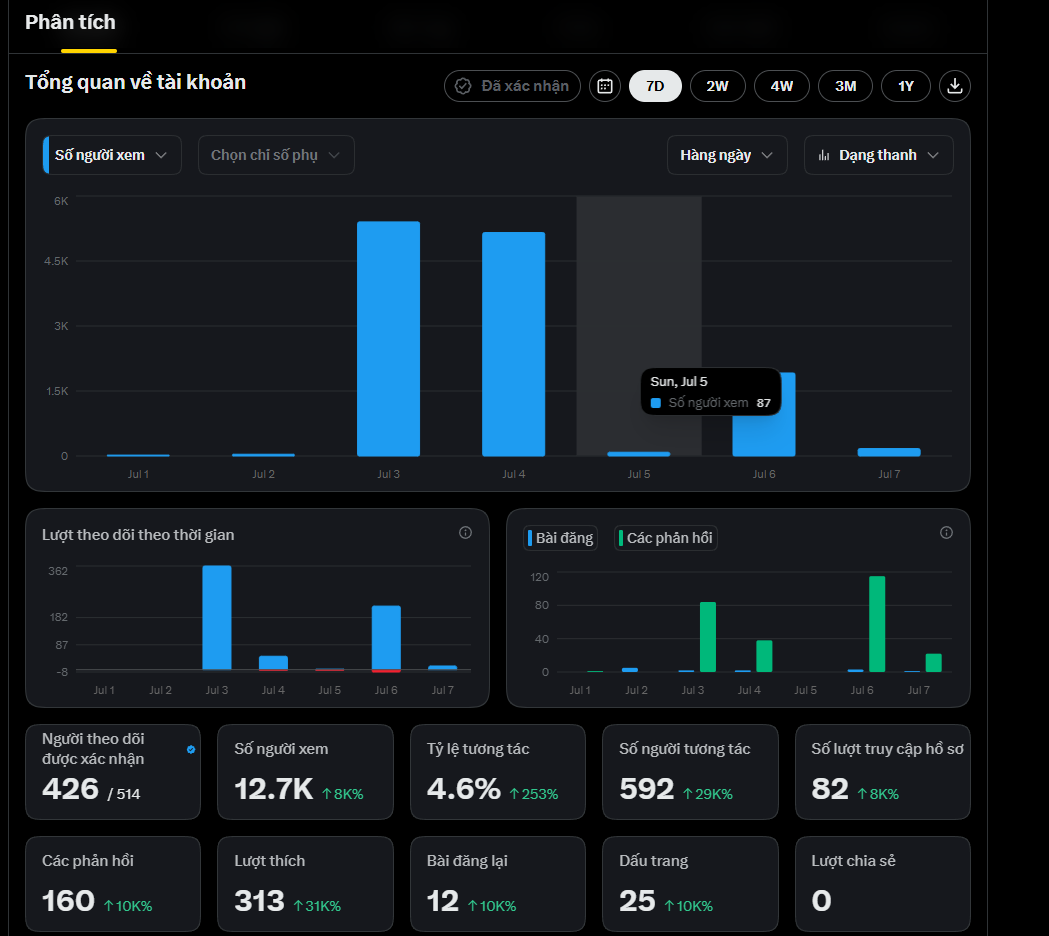Open the calendar date picker icon
This screenshot has width=1049, height=936.
click(605, 86)
